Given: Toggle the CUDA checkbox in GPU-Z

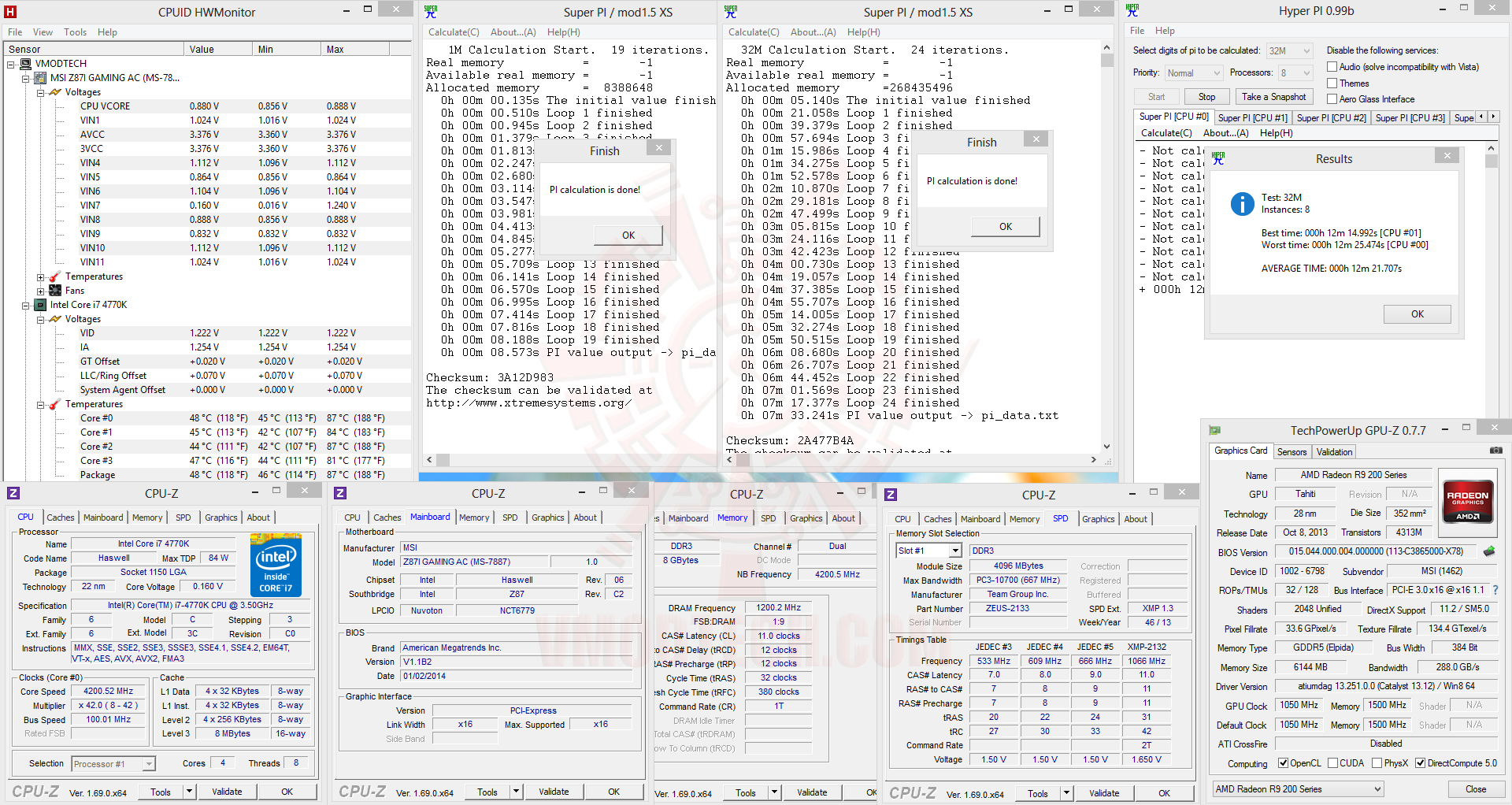Looking at the screenshot, I should [x=1333, y=763].
